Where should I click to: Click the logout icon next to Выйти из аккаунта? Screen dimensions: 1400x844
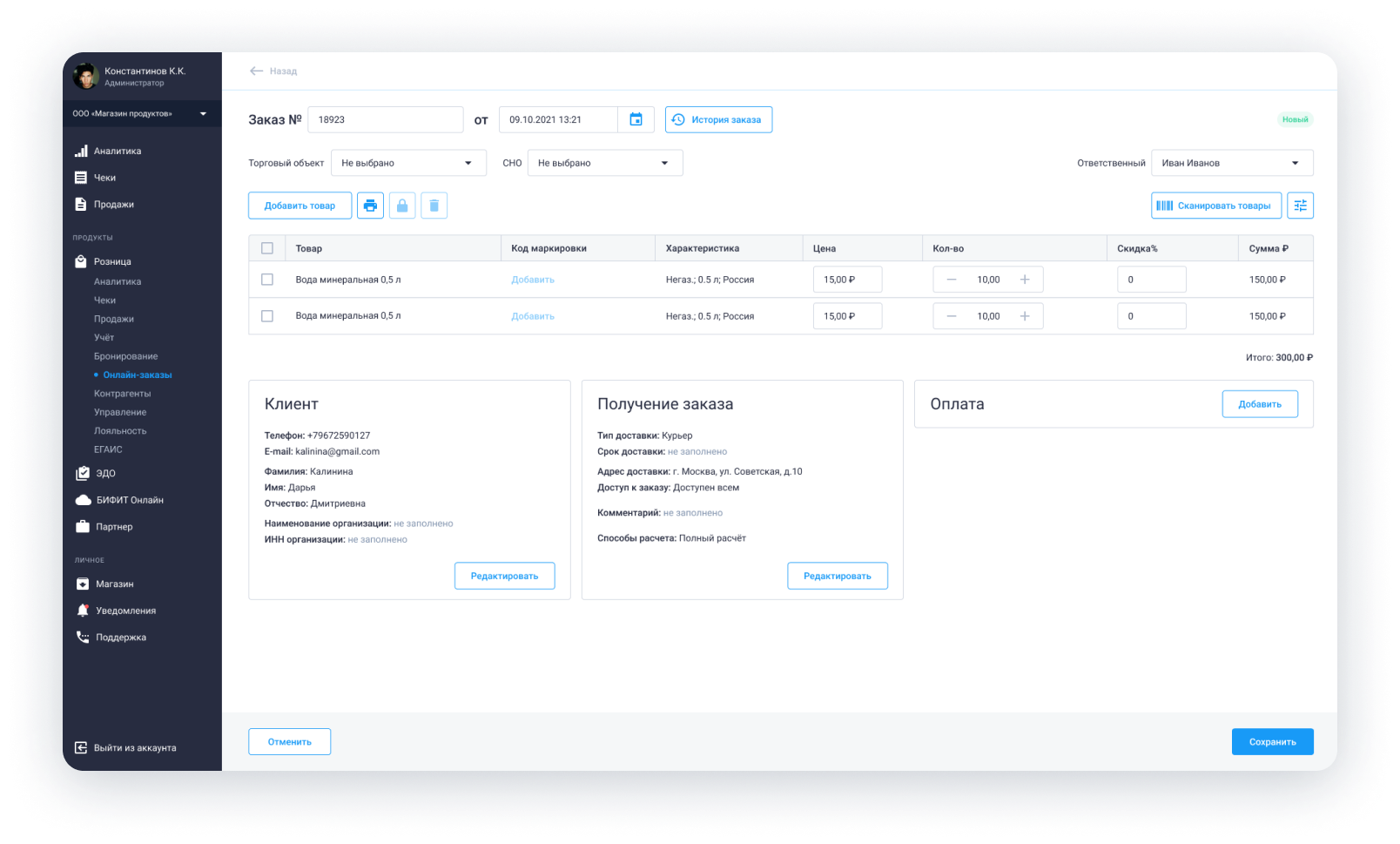point(81,747)
